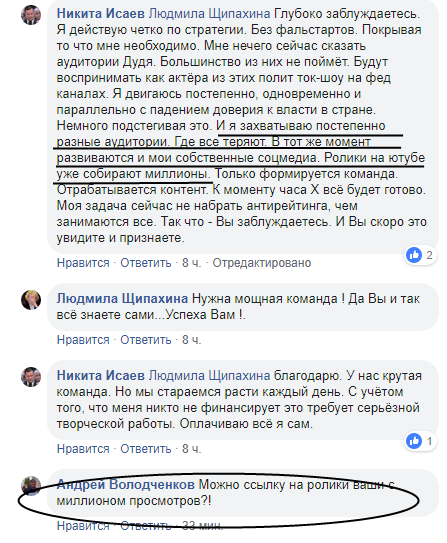
Task: Reply to first comment with Ответить
Action: [x=146, y=263]
